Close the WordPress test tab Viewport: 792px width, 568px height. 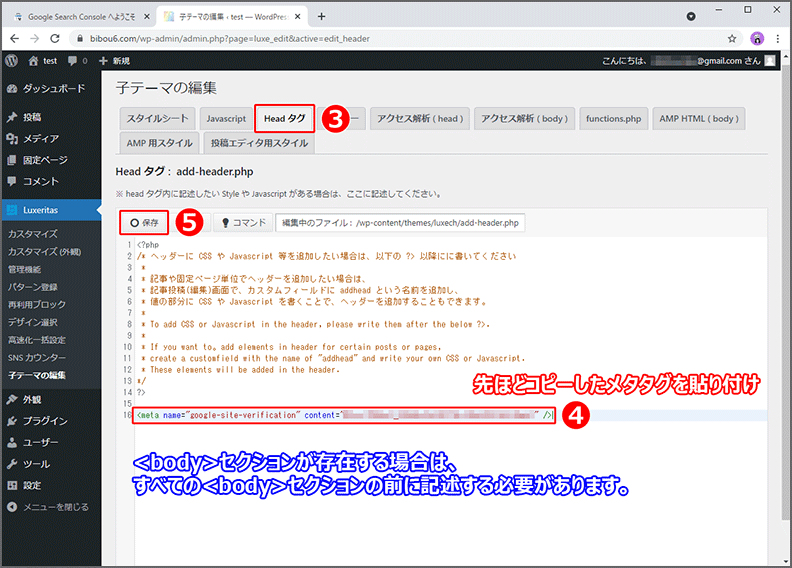[298, 17]
